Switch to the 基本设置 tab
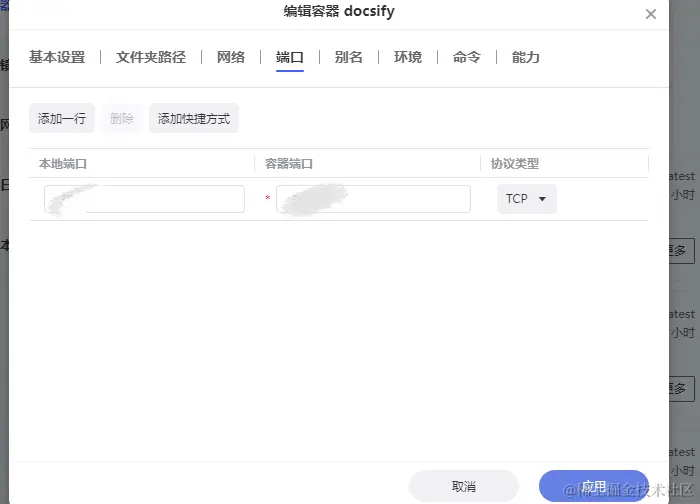Image resolution: width=700 pixels, height=504 pixels. 57,57
